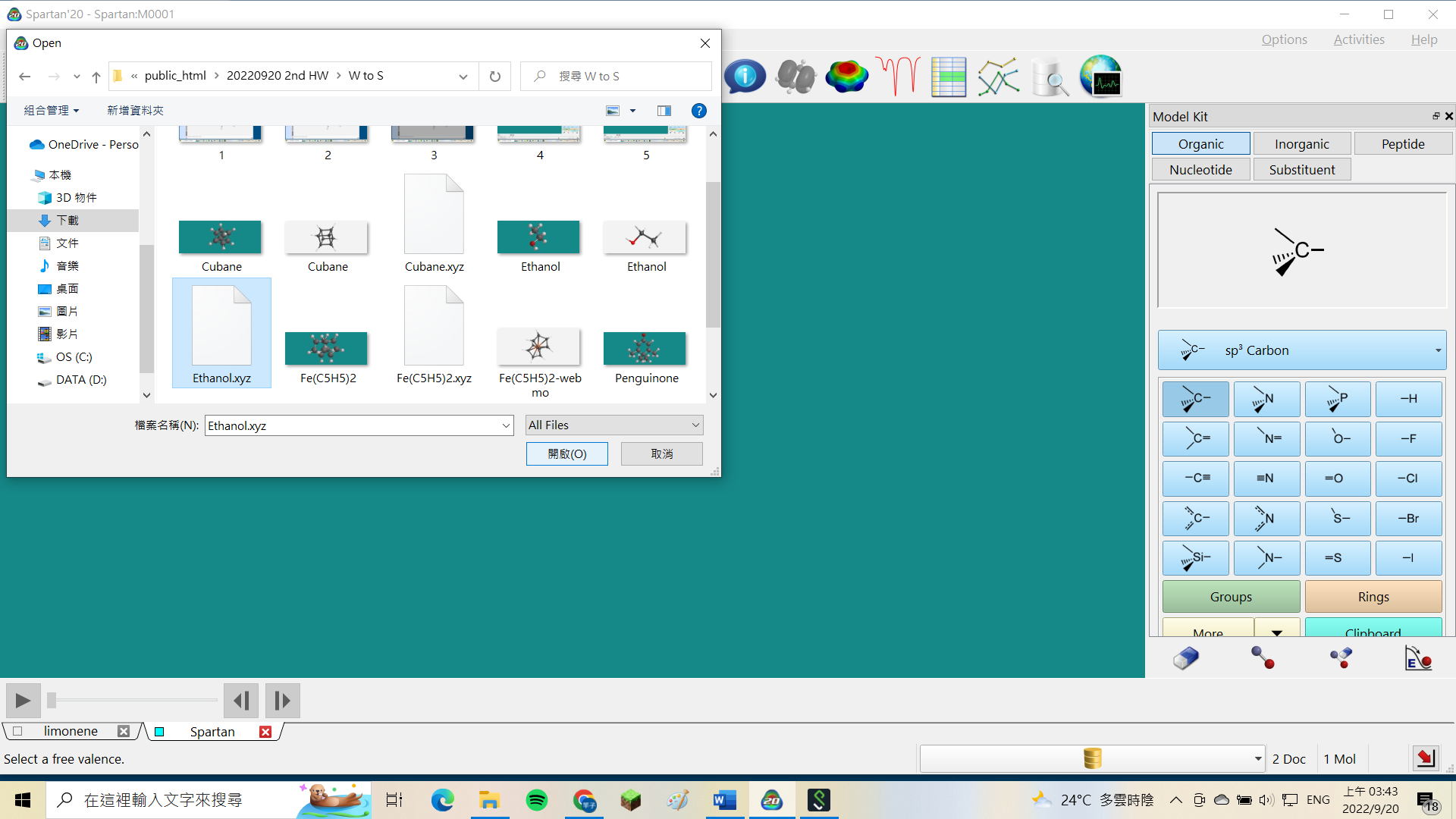Click 新增資料夾 new folder button
The image size is (1456, 819).
click(135, 111)
